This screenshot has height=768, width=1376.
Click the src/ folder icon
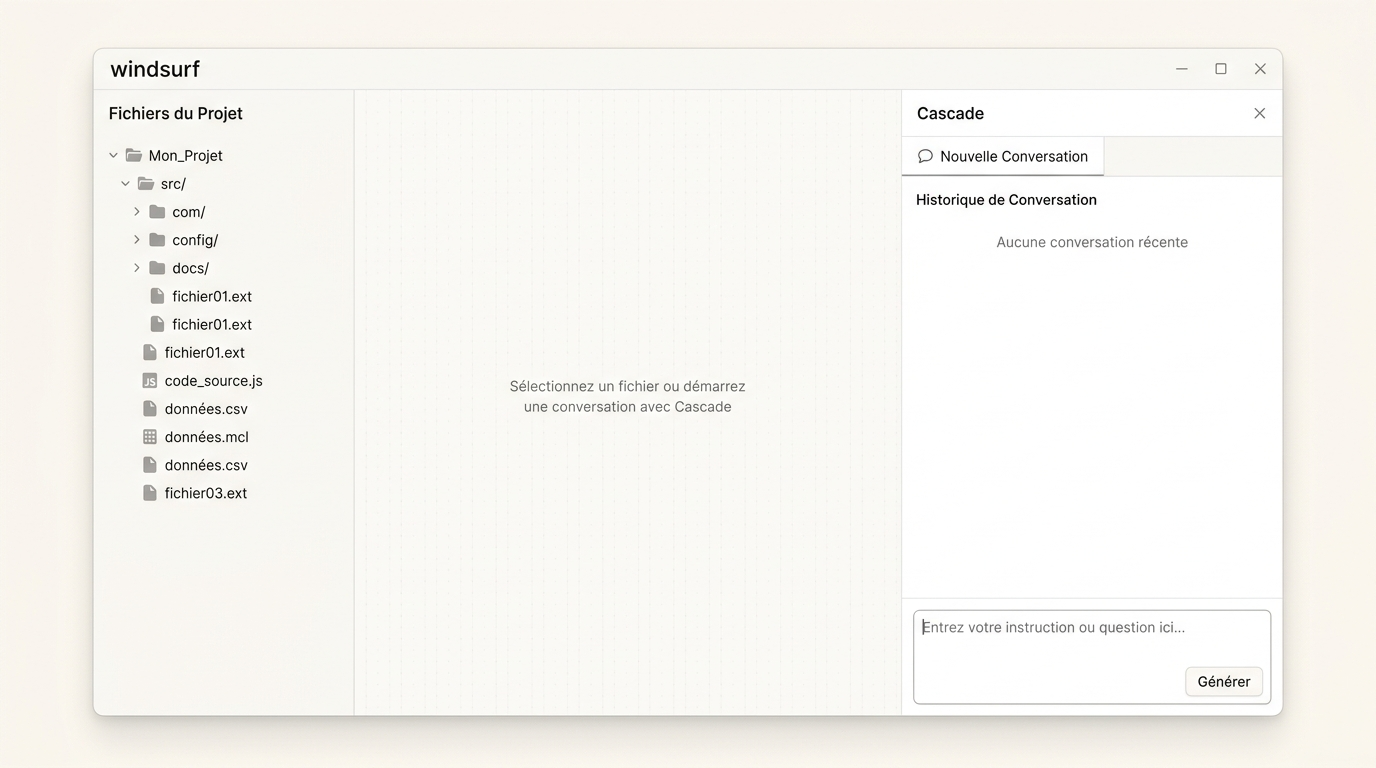[146, 184]
